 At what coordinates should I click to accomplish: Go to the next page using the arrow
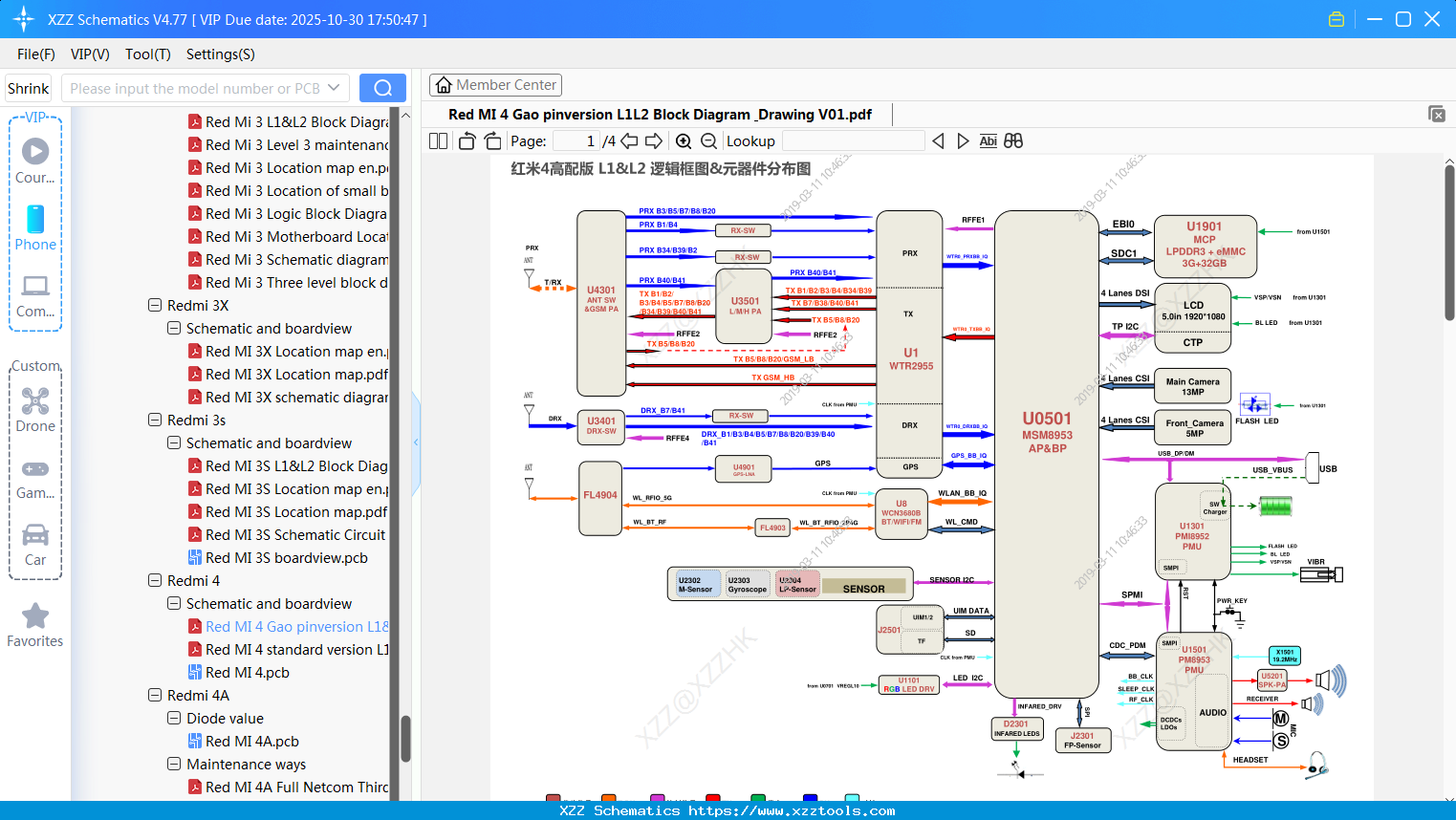click(x=652, y=140)
